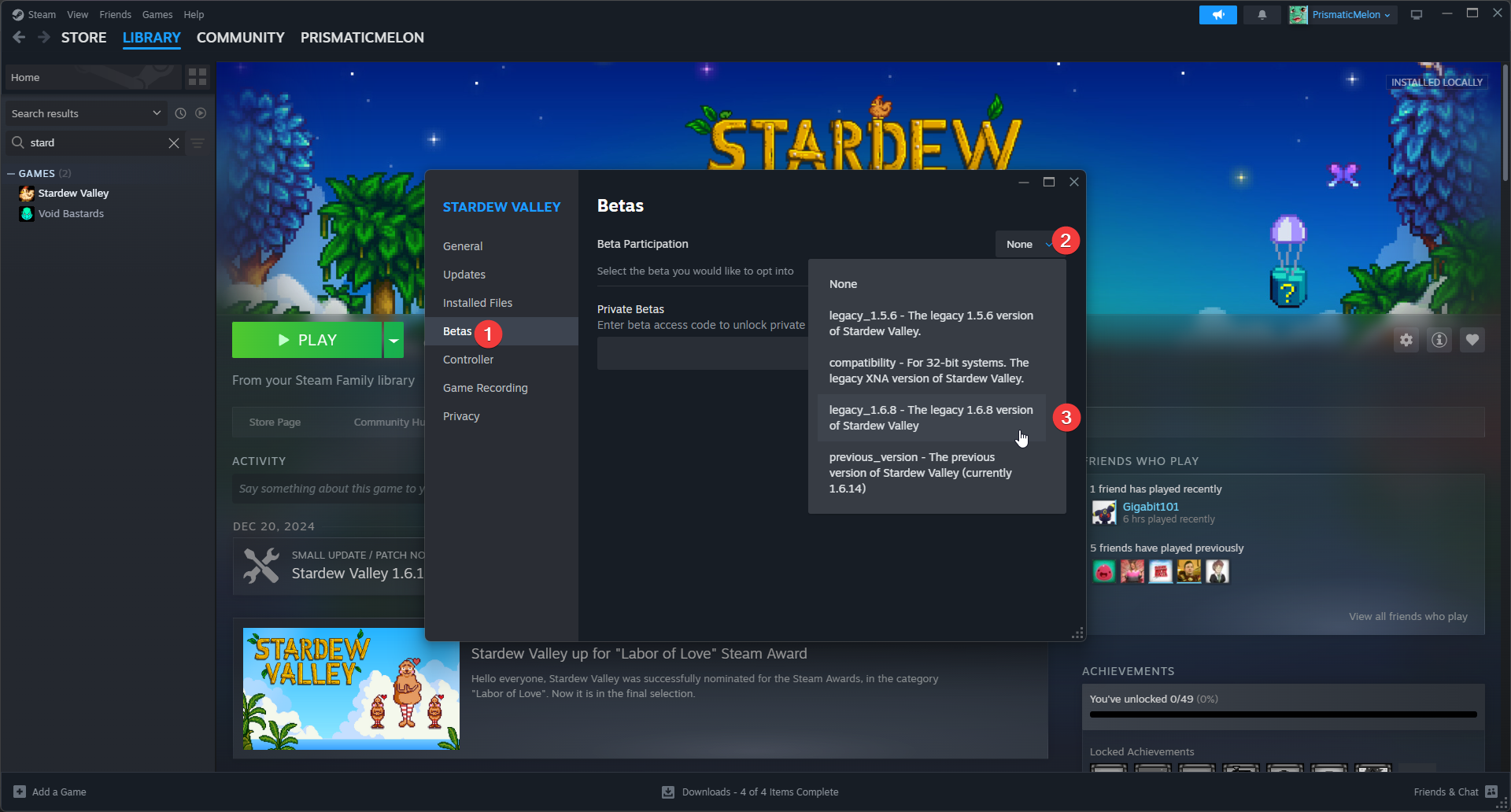Viewport: 1511px width, 812px height.
Task: Open the Labor of Love news thumbnail
Action: tap(351, 688)
